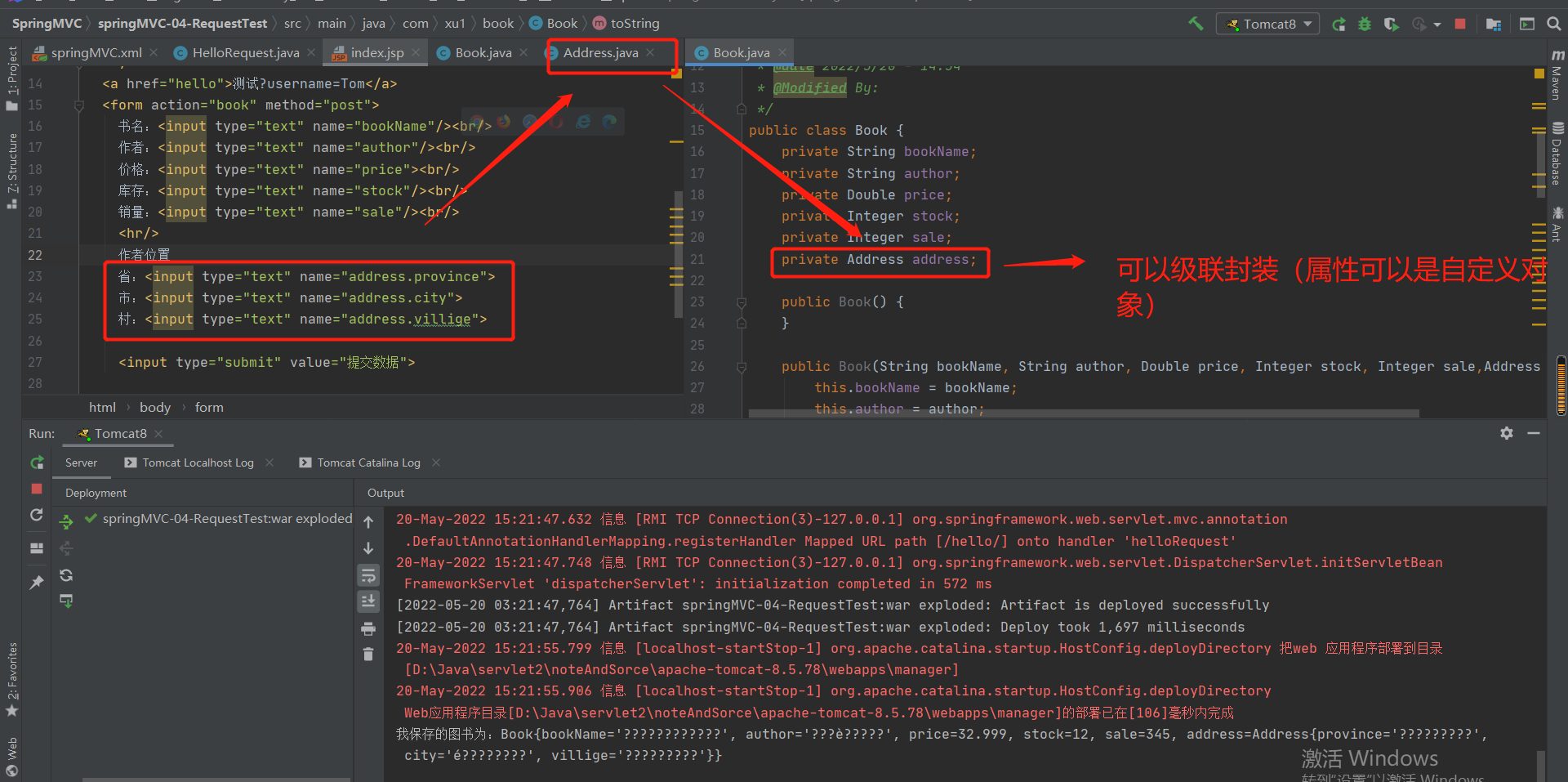Screen dimensions: 1568x782
Task: Click the Rerun icon in Run panel
Action: point(37,463)
